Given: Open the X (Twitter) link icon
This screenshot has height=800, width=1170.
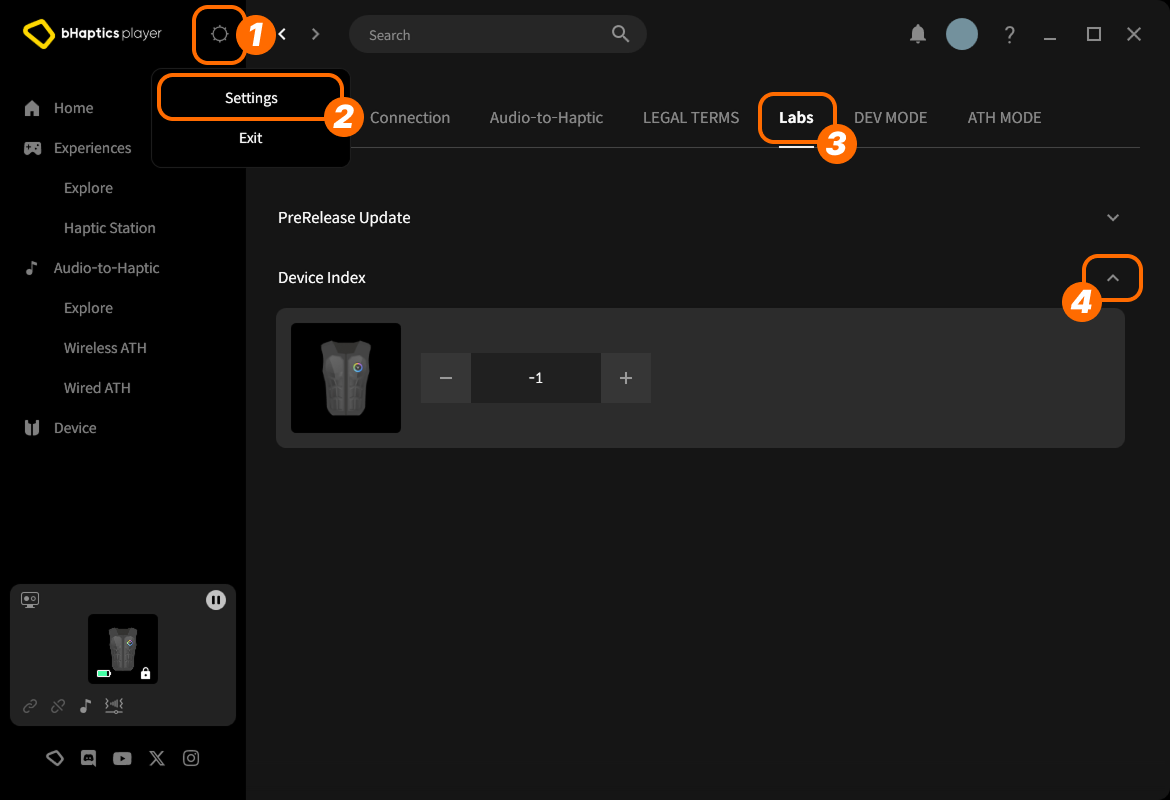Looking at the screenshot, I should pos(157,758).
